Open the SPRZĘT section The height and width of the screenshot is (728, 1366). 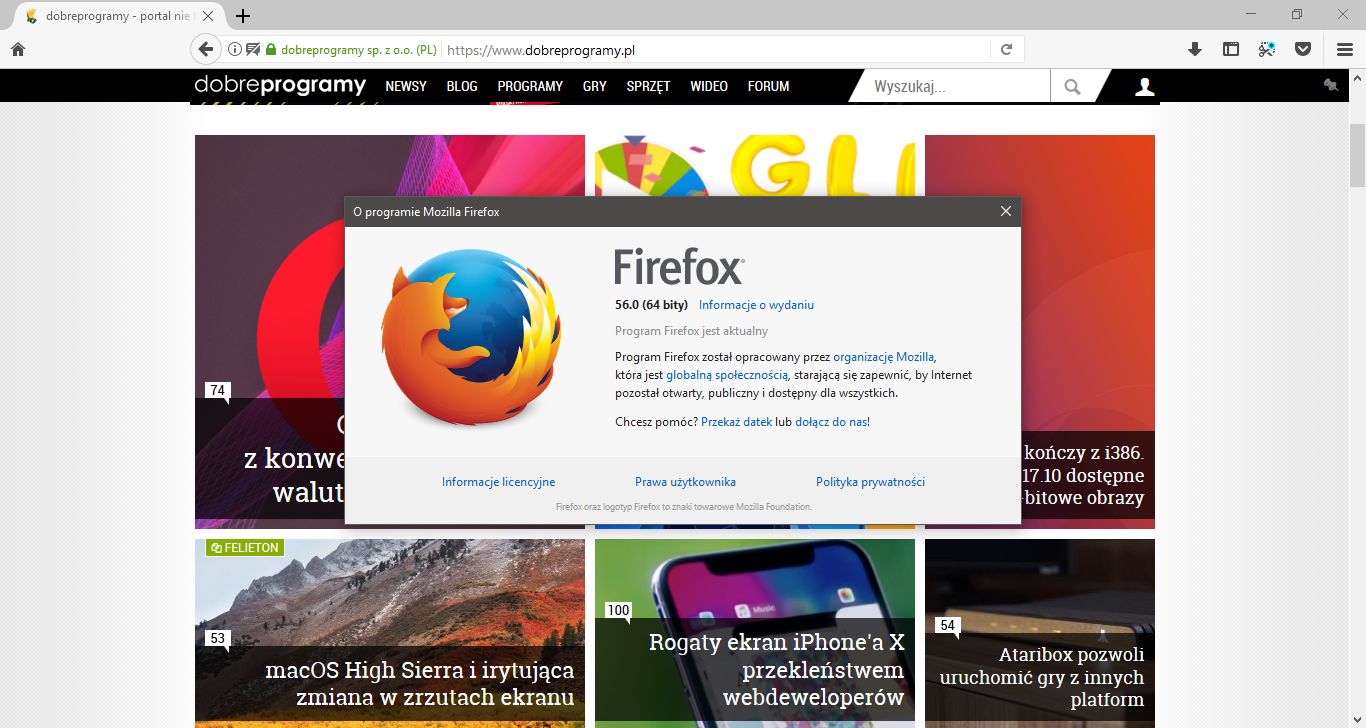coord(648,86)
